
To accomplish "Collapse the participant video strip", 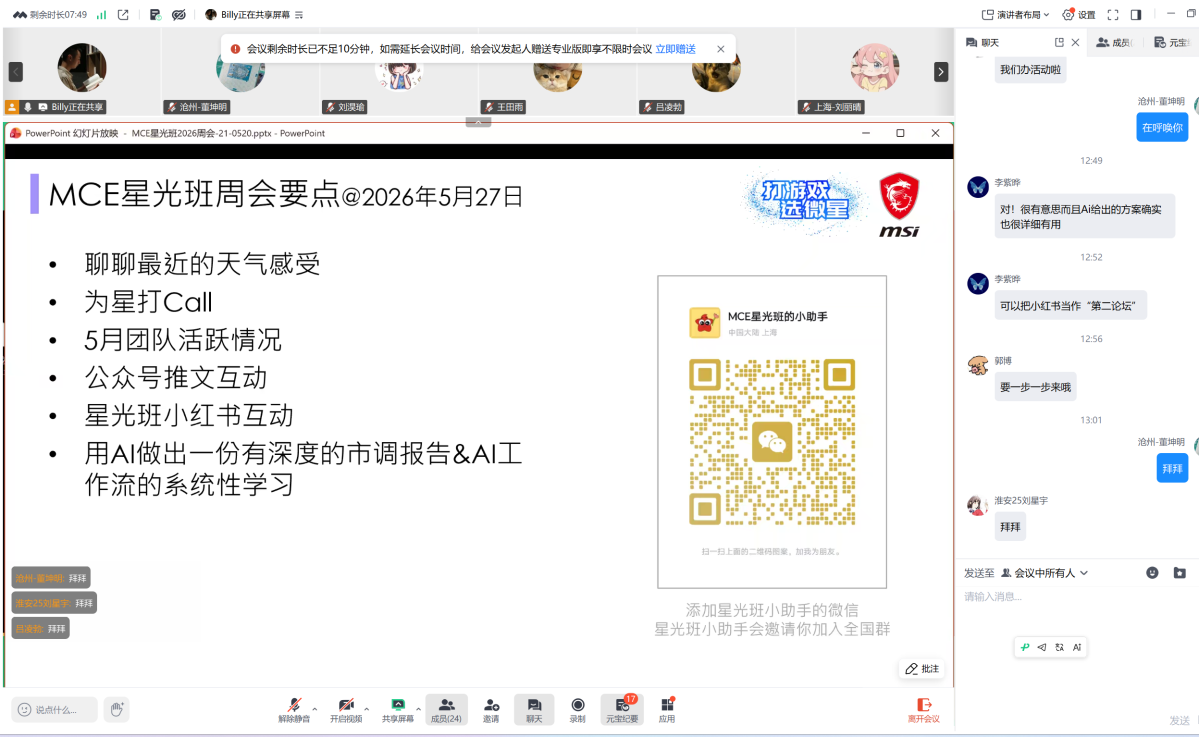I will (x=478, y=122).
